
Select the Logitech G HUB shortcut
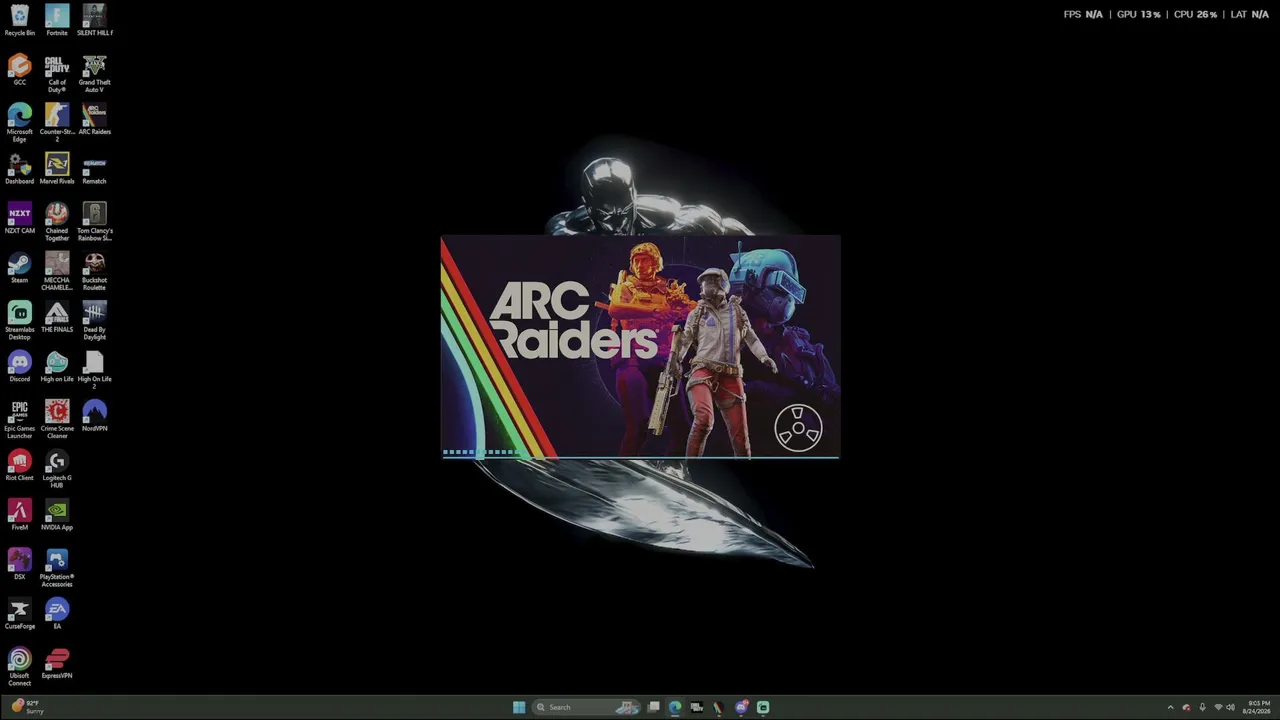[57, 469]
